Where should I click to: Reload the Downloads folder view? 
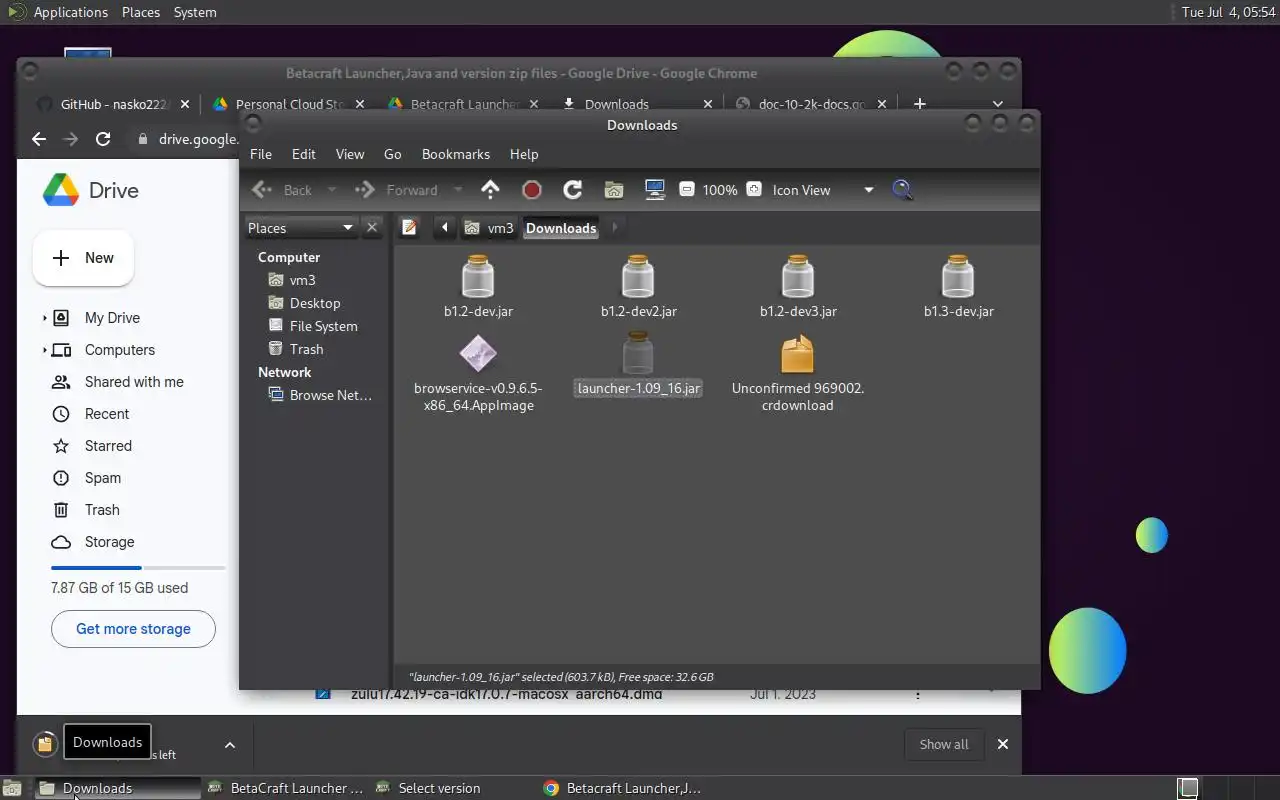(573, 190)
